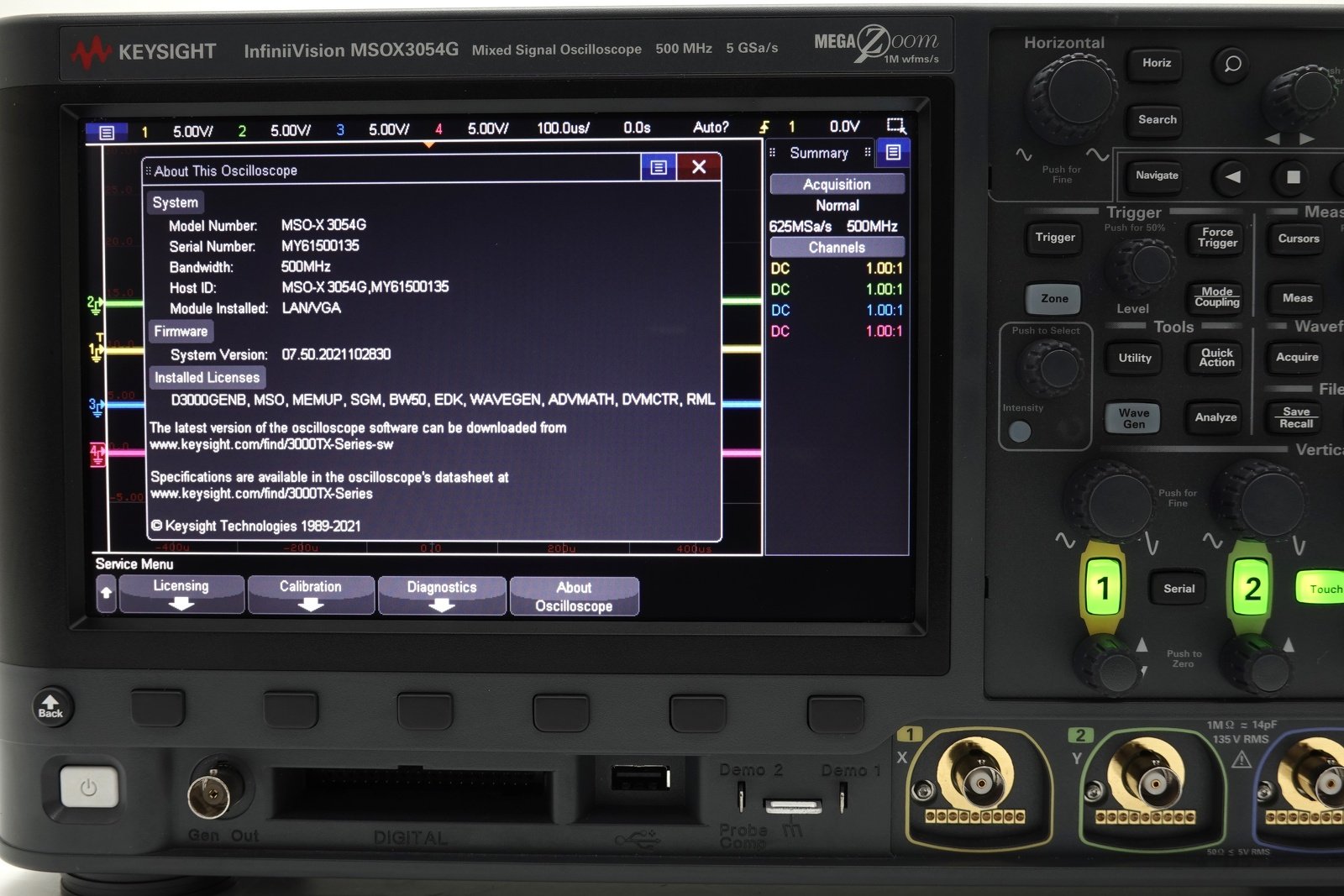The width and height of the screenshot is (1344, 896).
Task: Push the Navigate button
Action: click(1157, 176)
